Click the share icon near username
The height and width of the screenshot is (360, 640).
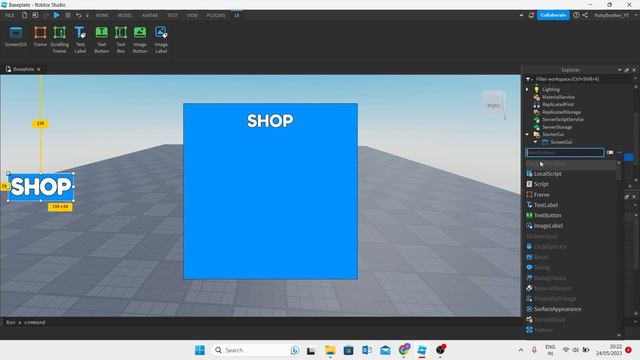click(585, 15)
